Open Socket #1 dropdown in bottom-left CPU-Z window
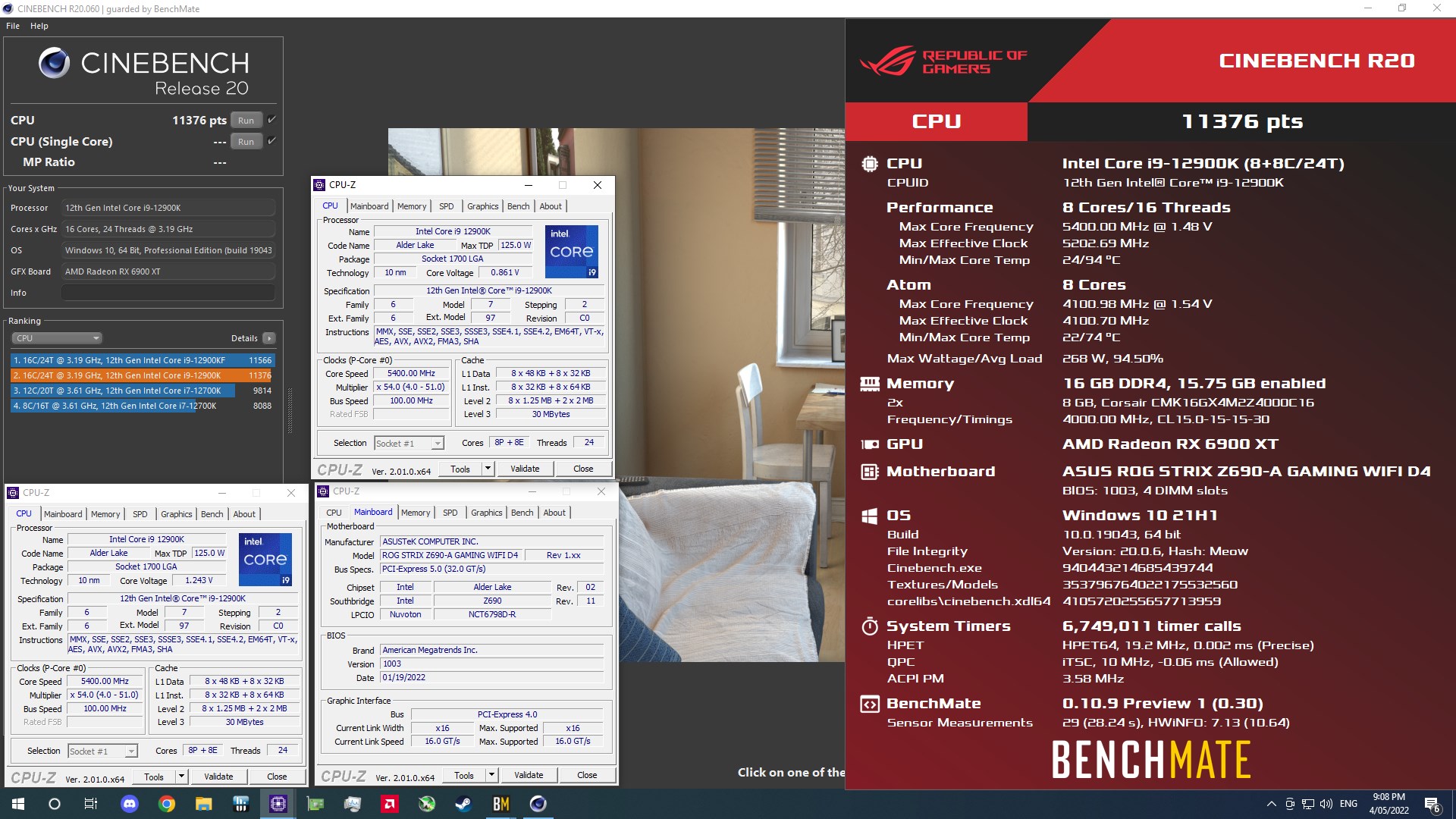Image resolution: width=1456 pixels, height=819 pixels. click(x=102, y=752)
